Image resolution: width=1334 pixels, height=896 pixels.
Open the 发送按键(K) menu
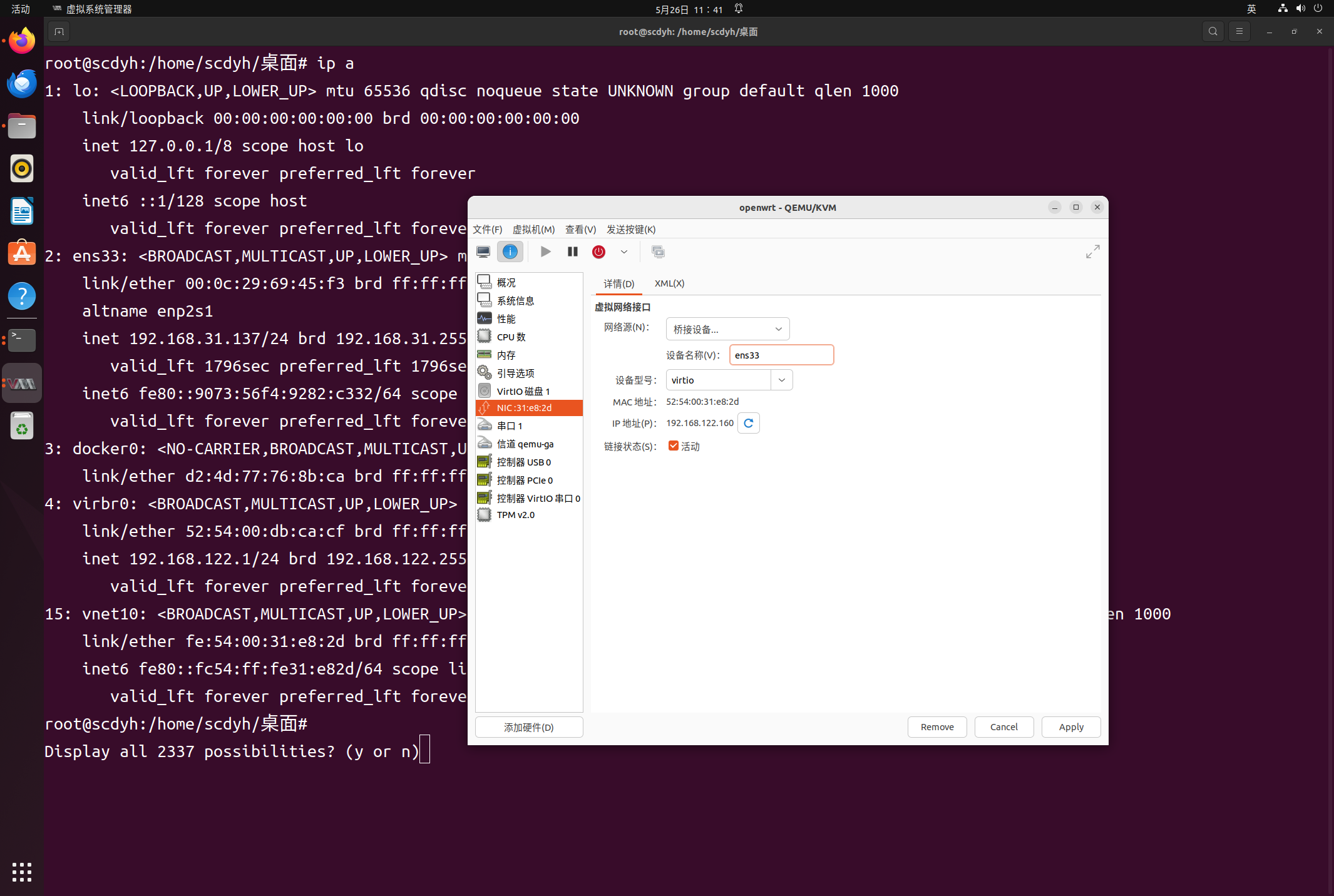click(631, 230)
